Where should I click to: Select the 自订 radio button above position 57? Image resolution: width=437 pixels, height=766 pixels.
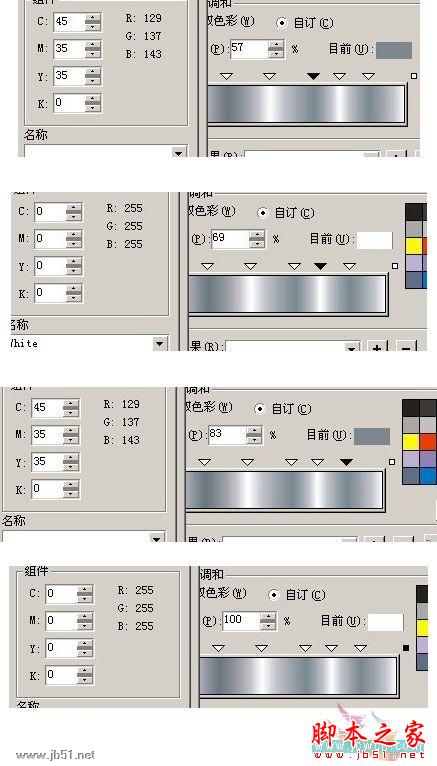282,22
